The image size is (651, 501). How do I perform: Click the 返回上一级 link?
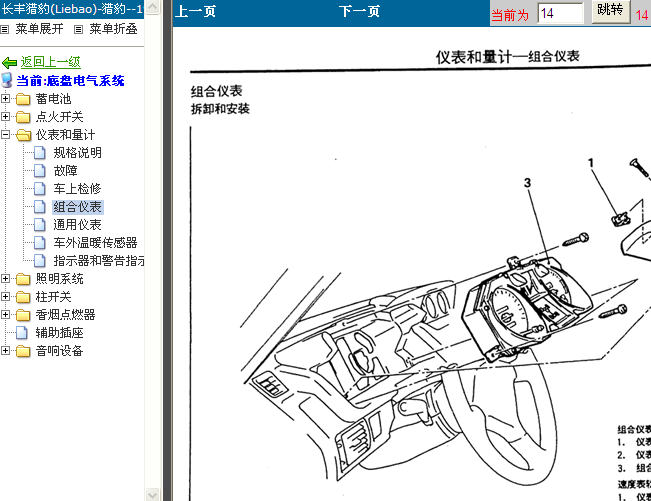click(x=51, y=62)
